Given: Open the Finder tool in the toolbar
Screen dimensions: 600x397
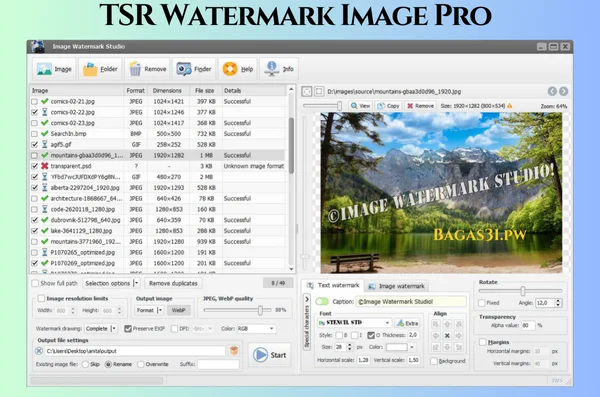Looking at the screenshot, I should click(194, 69).
